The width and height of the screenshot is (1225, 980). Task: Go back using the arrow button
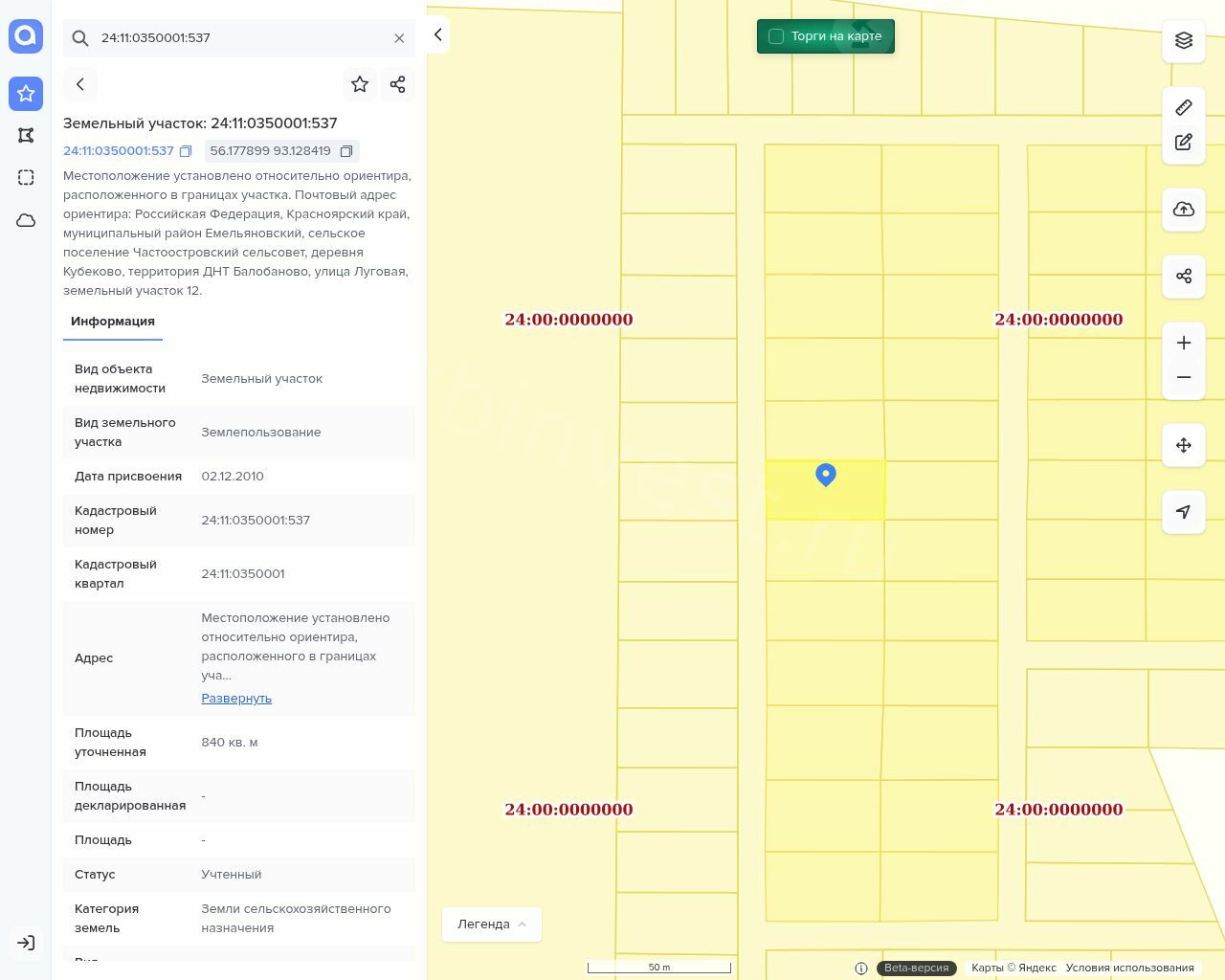[x=80, y=84]
